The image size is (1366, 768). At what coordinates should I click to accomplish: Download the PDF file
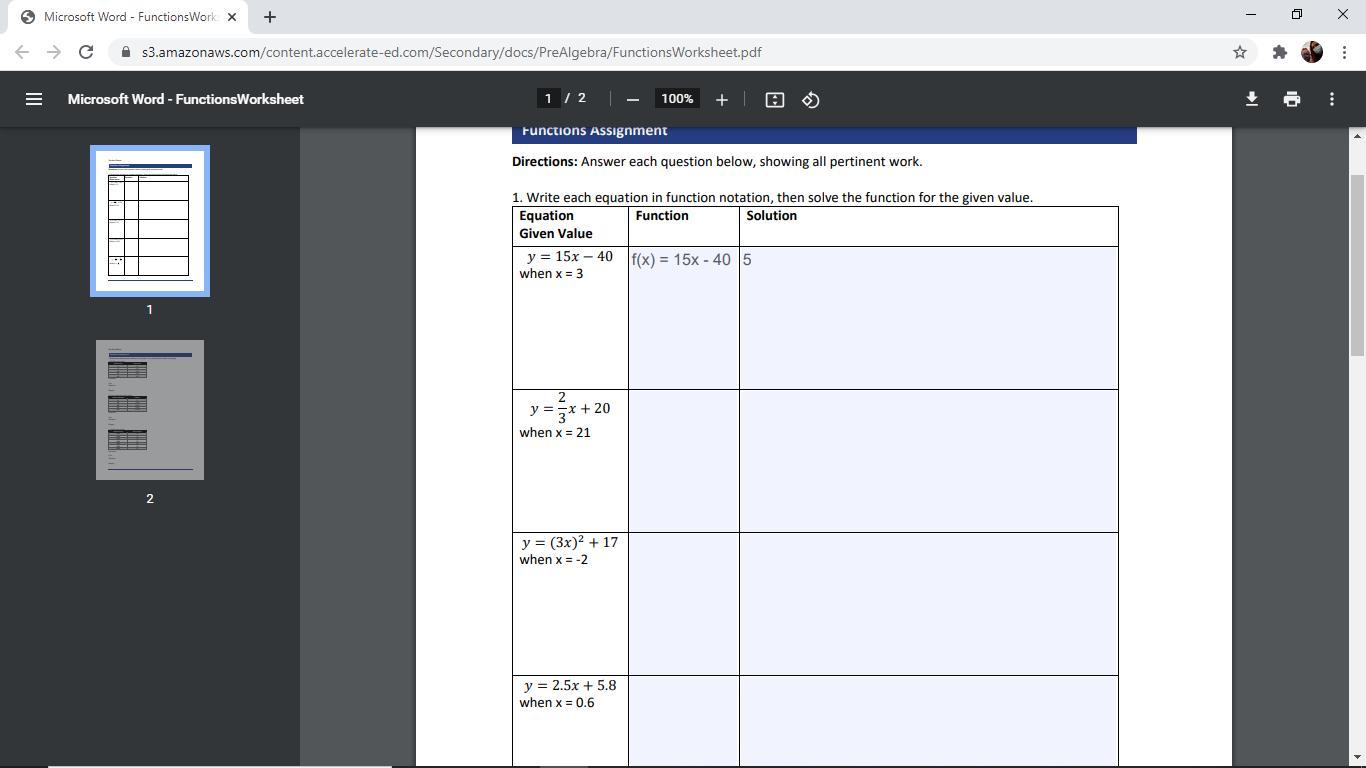click(x=1251, y=99)
